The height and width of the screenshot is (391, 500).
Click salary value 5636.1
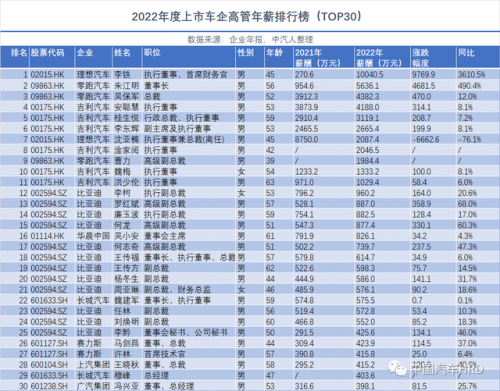[367, 86]
